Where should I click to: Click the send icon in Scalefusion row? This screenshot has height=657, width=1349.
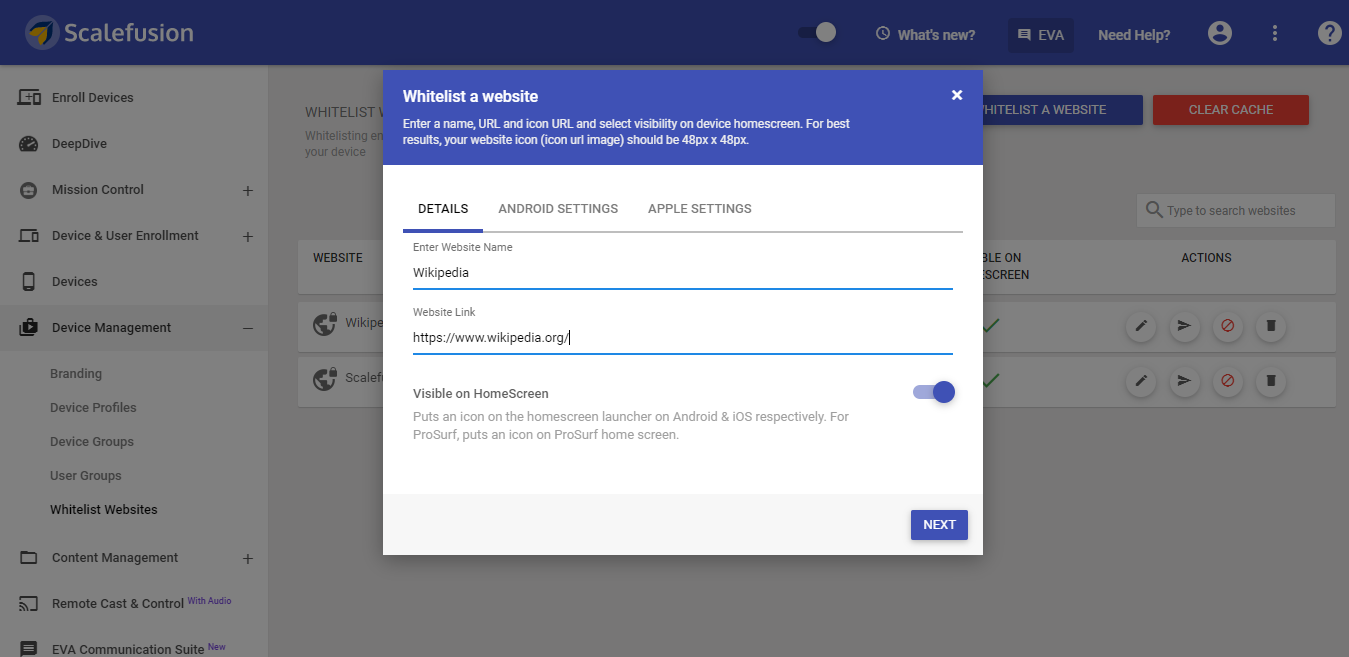coord(1184,381)
